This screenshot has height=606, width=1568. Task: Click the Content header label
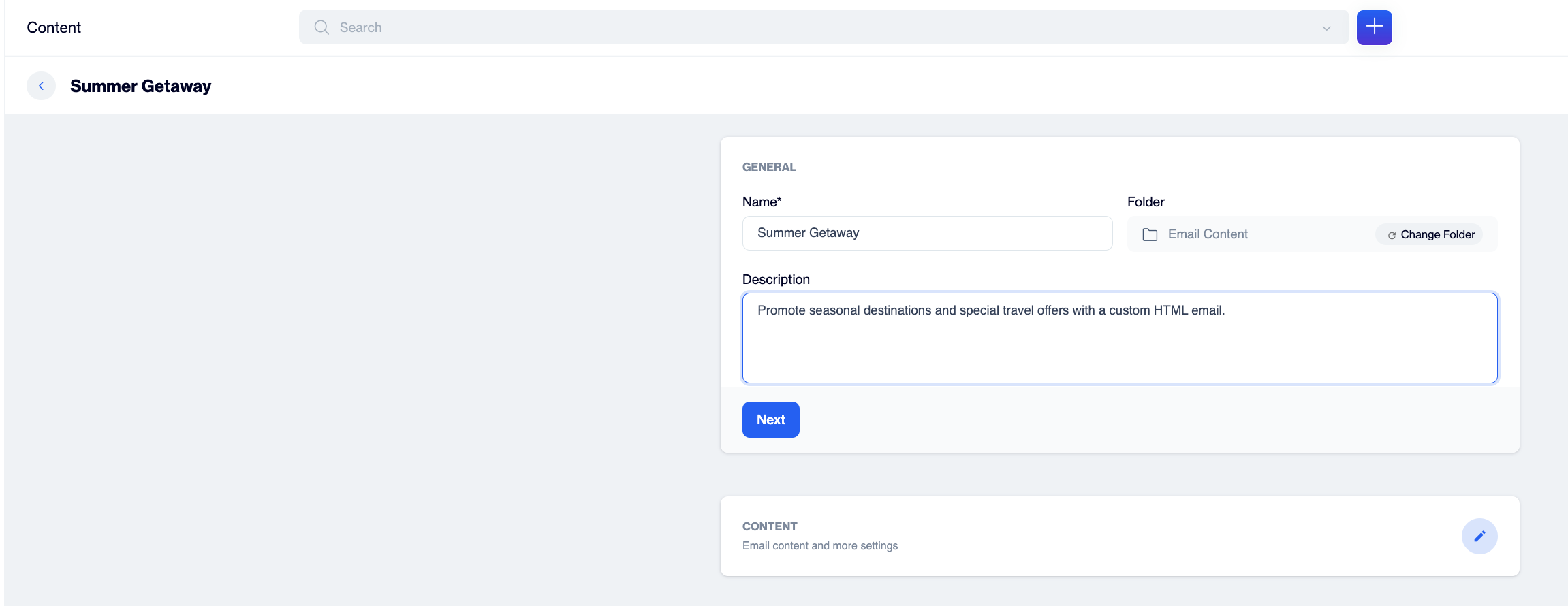(54, 27)
